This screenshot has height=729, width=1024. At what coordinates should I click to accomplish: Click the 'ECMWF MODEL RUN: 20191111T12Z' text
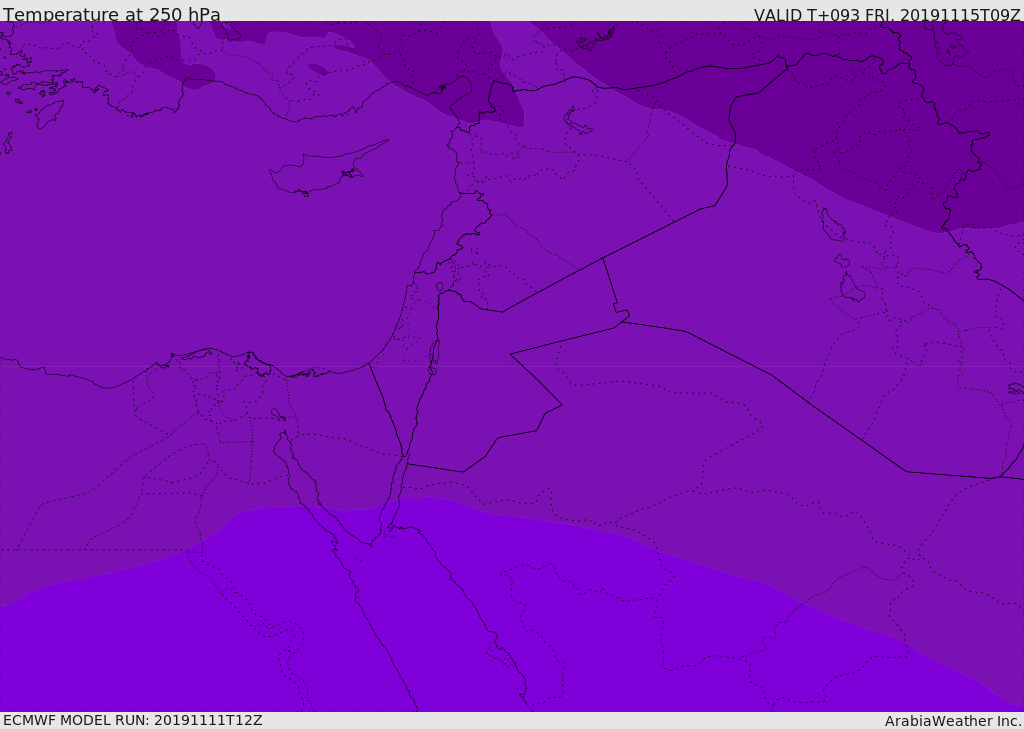pyautogui.click(x=133, y=720)
